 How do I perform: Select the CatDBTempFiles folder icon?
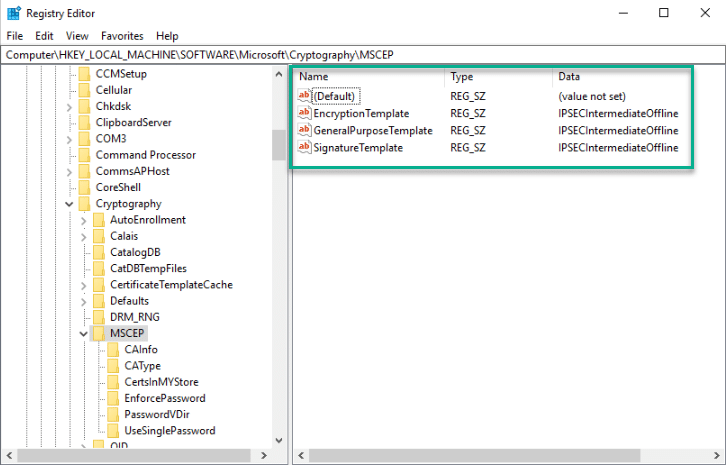point(99,269)
